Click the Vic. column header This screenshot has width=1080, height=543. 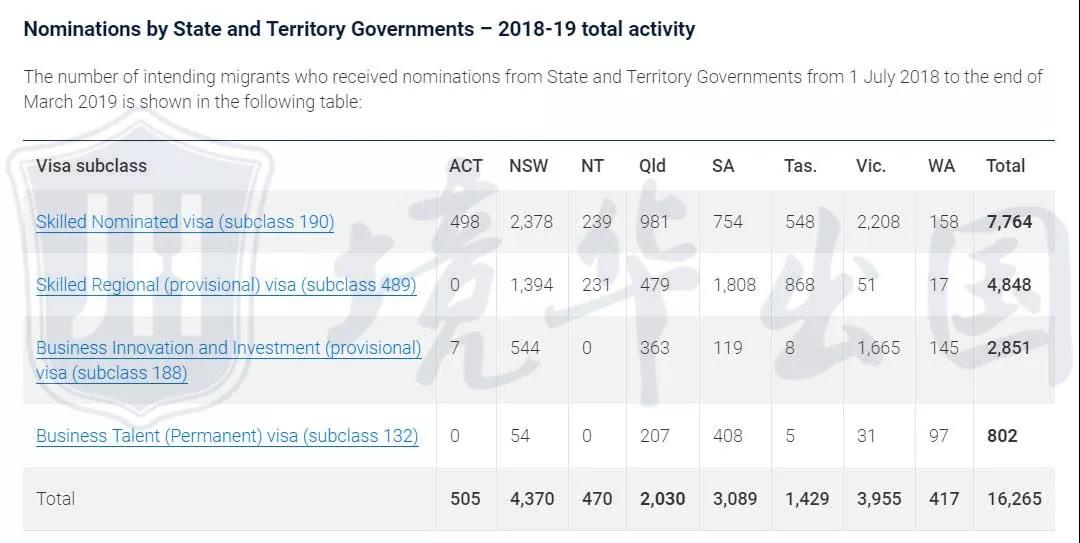(x=871, y=166)
